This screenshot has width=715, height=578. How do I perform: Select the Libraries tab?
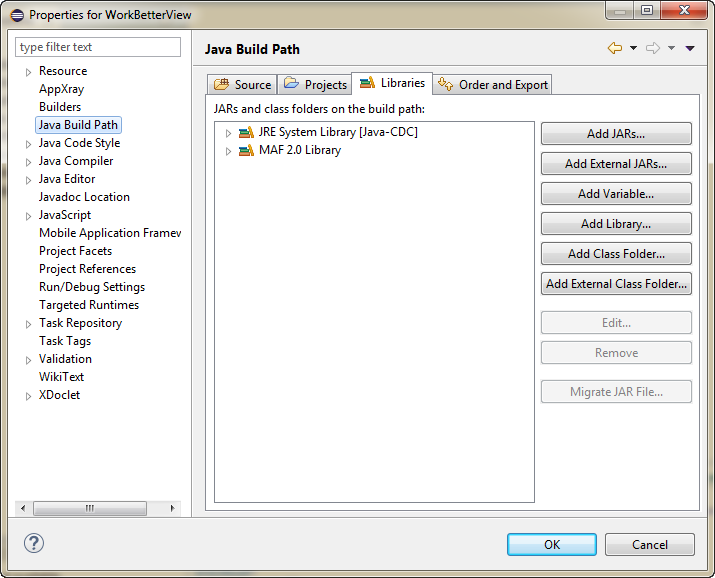[x=392, y=83]
